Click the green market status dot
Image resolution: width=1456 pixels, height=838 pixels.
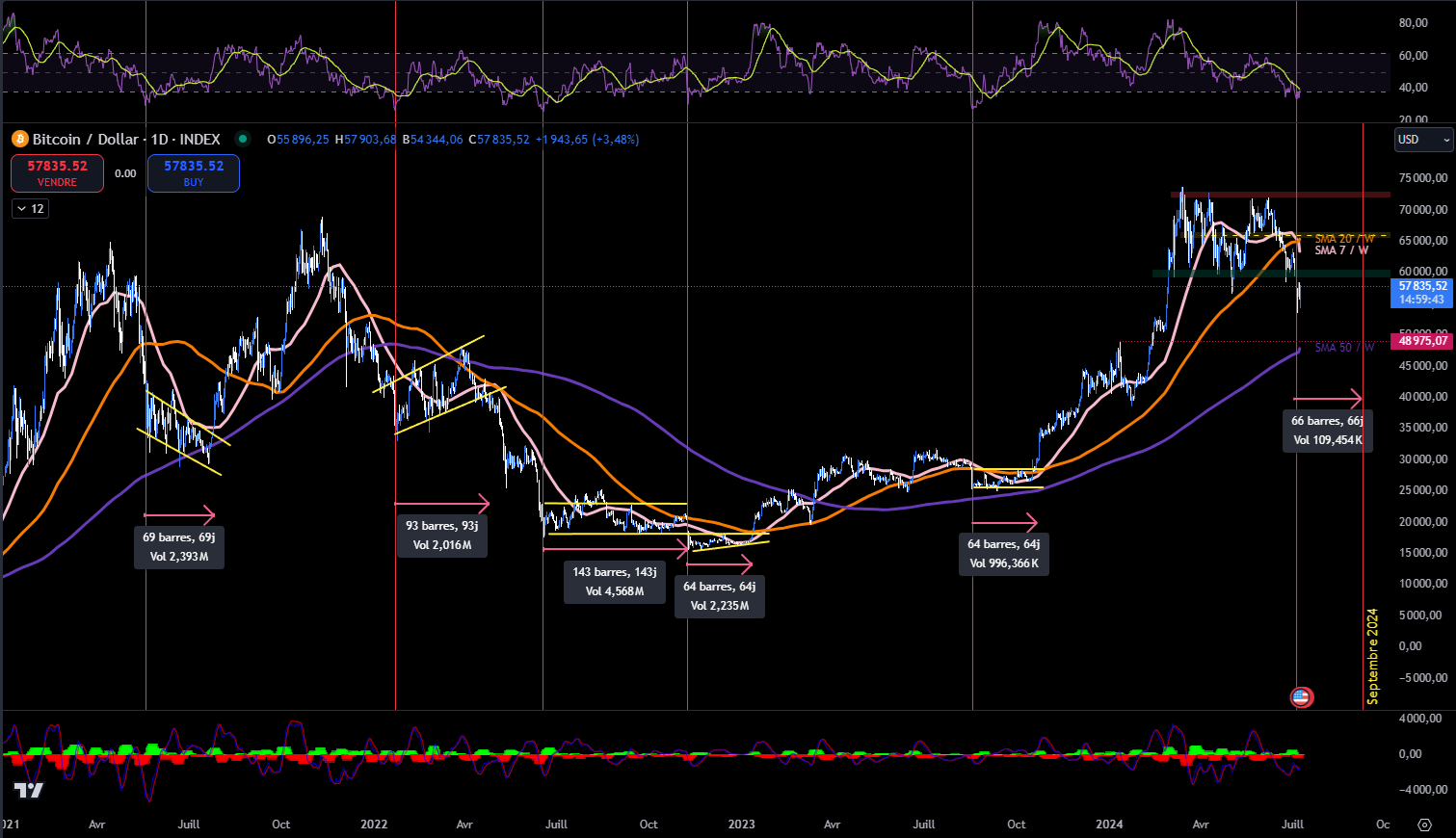pos(245,139)
